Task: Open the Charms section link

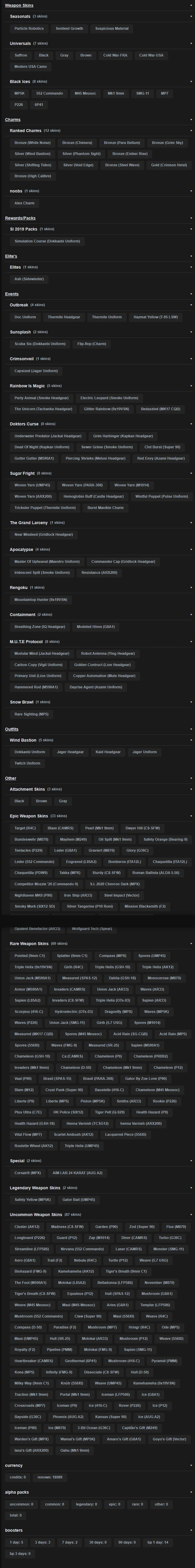Action: 13,120
